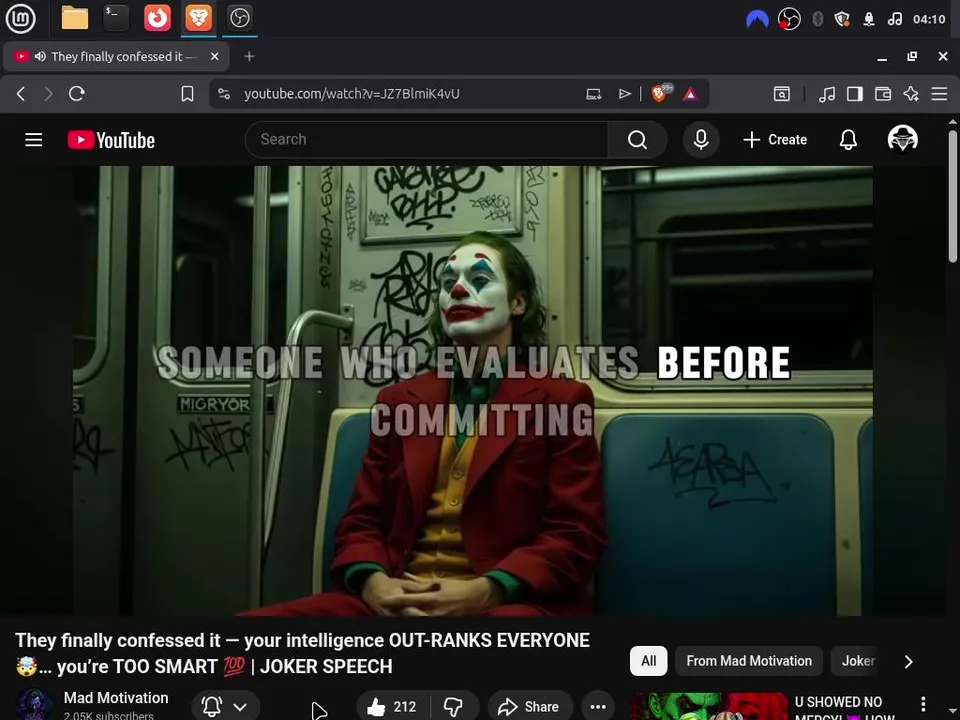
Task: Go back to the previous page
Action: tap(21, 94)
